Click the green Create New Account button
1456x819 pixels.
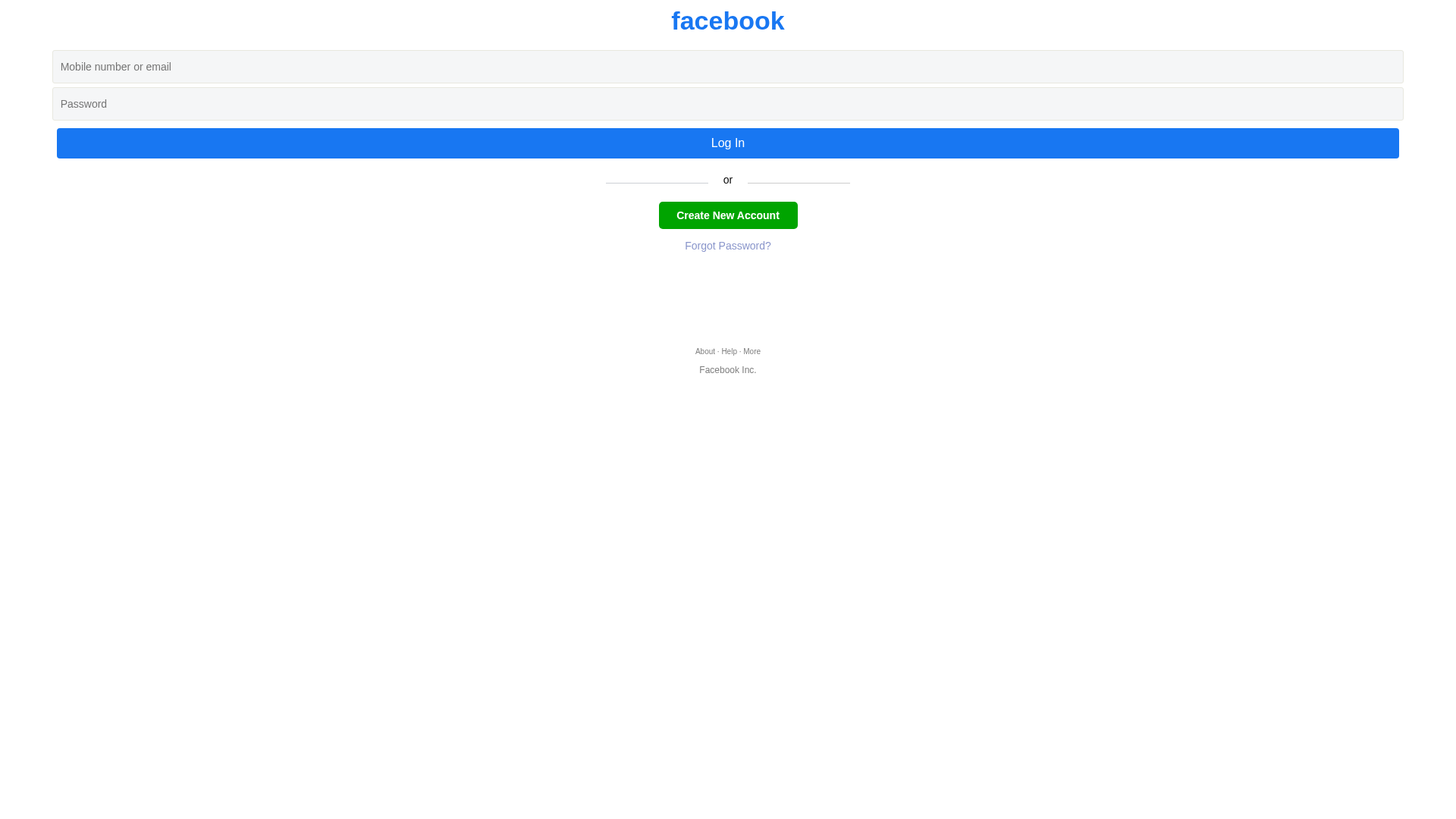coord(728,215)
